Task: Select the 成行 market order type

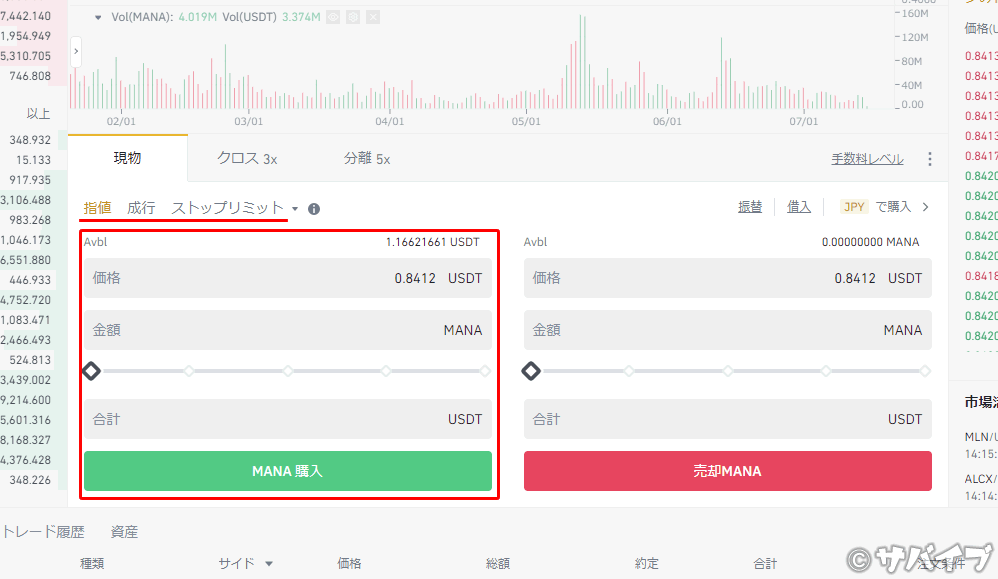Action: 141,207
